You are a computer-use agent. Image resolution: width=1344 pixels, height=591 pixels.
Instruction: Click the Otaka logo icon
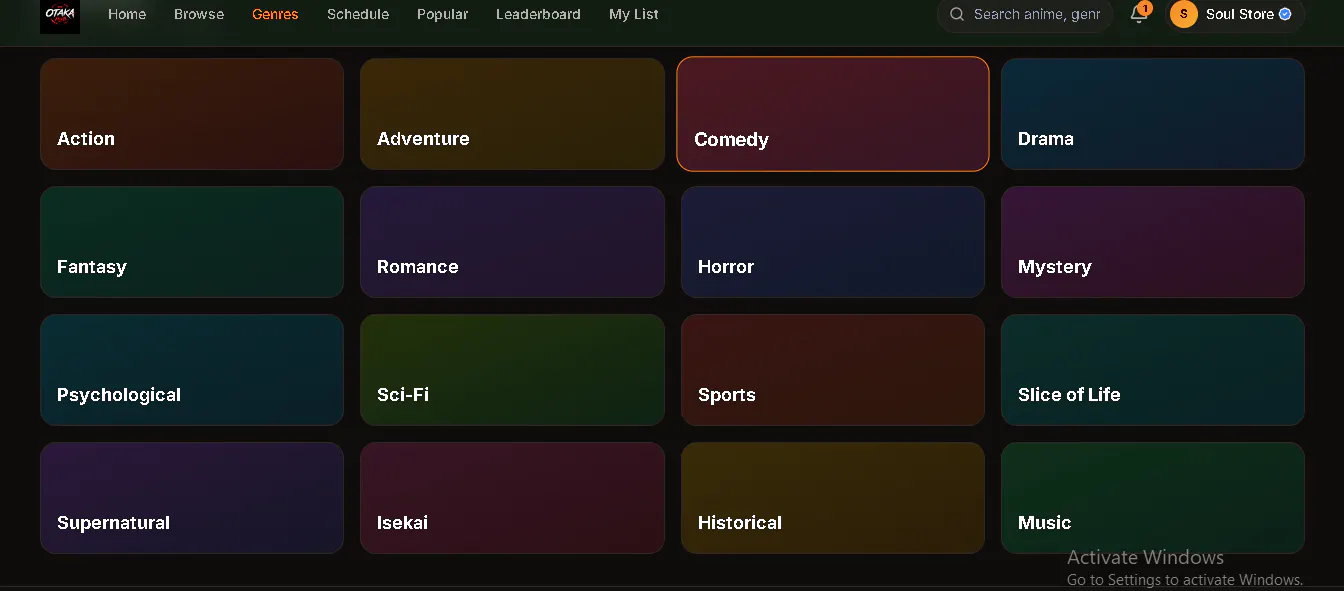point(60,15)
